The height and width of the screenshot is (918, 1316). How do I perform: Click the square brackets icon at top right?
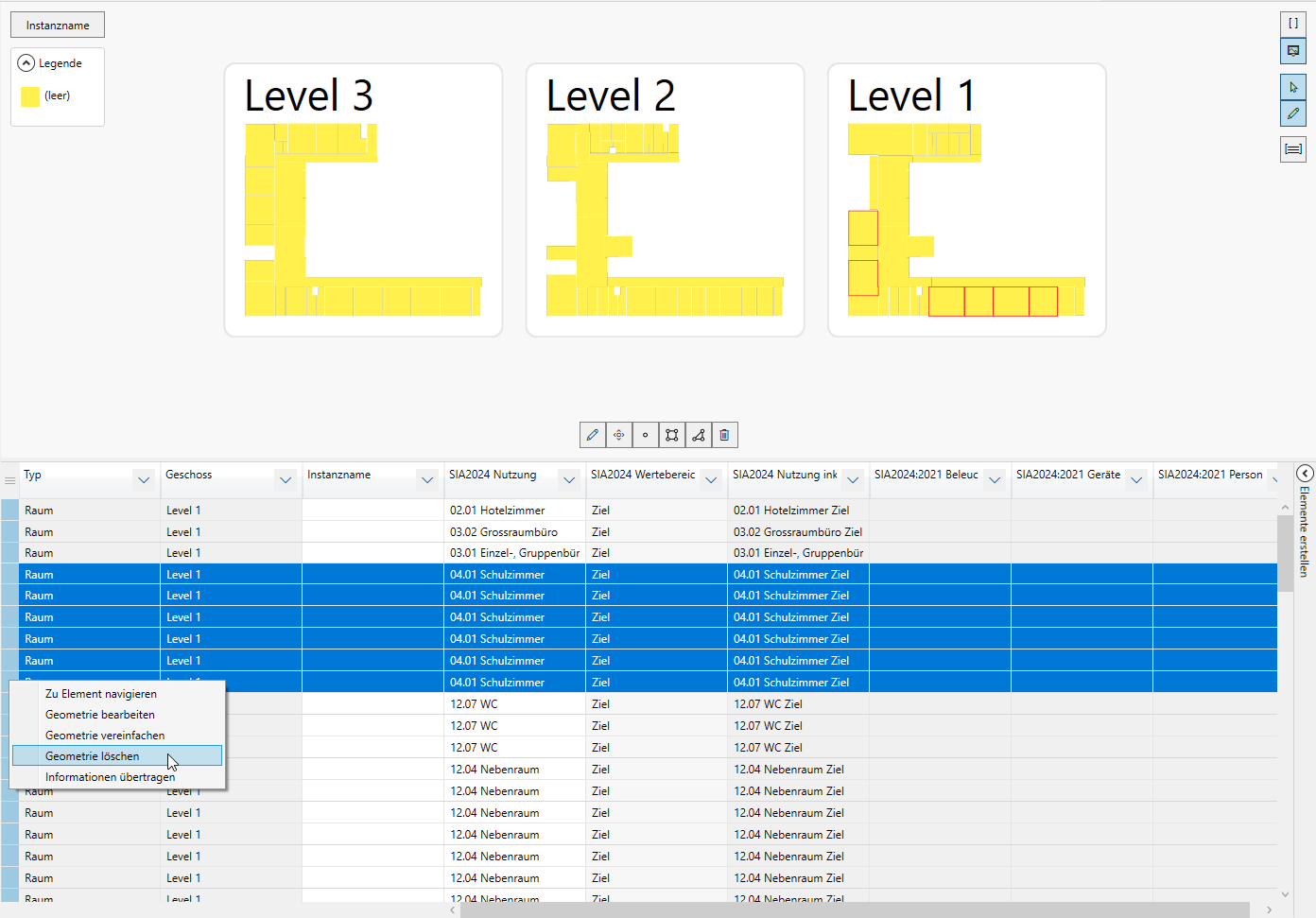coord(1292,24)
